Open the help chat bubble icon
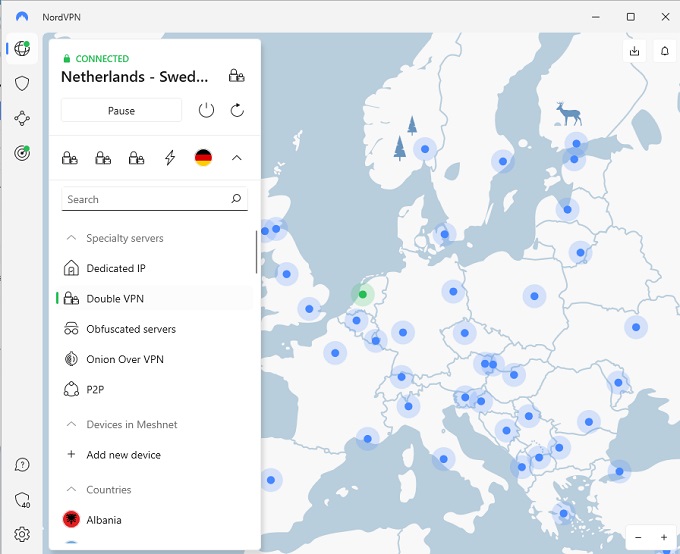 [22, 465]
